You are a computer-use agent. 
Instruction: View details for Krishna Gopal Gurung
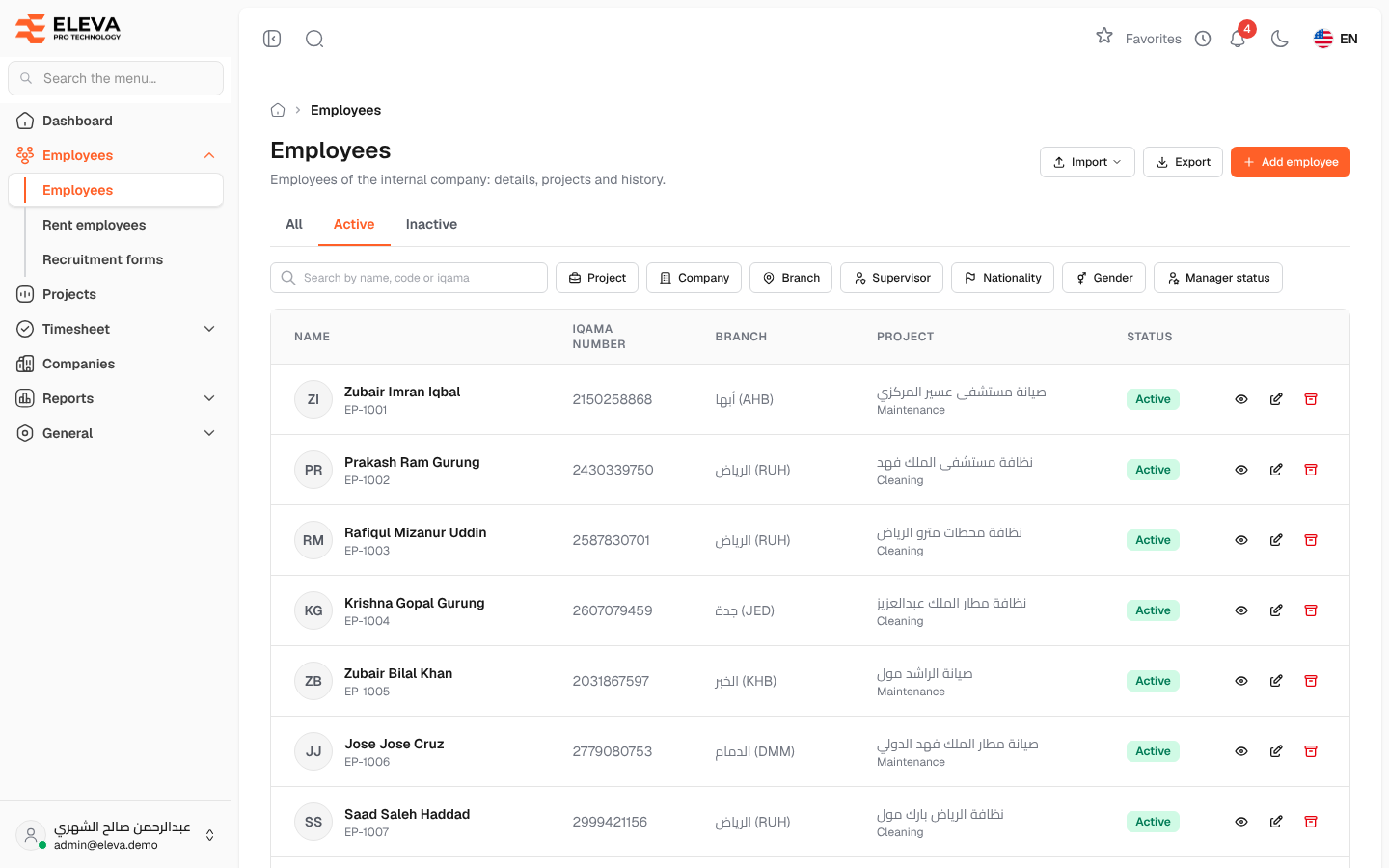[x=1241, y=610]
